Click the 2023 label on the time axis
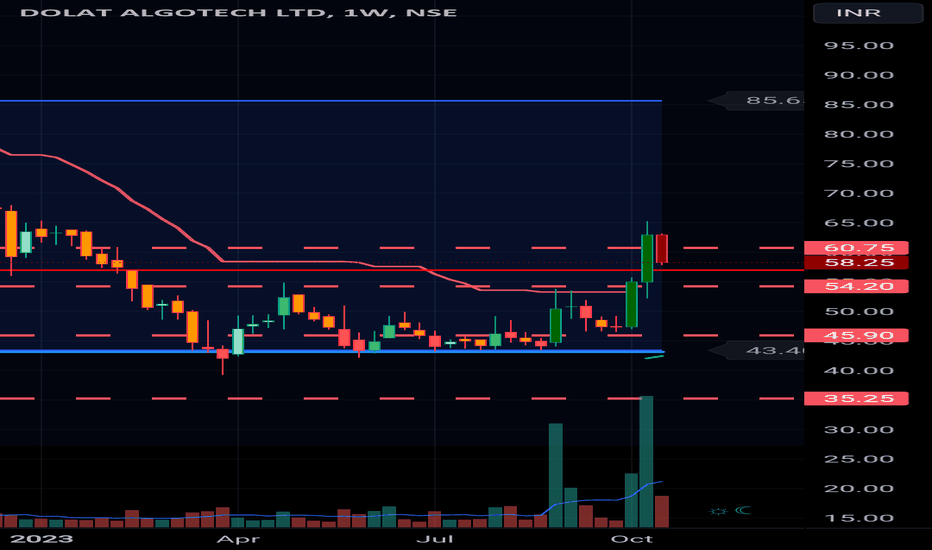This screenshot has width=932, height=550. pos(42,539)
